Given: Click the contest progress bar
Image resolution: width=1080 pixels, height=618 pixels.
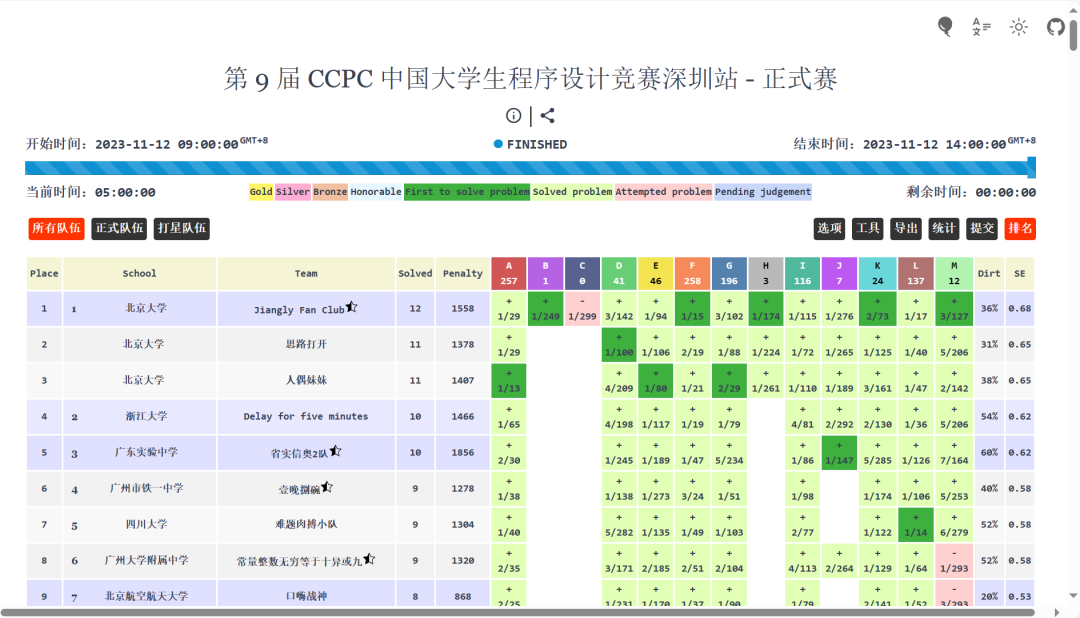Looking at the screenshot, I should click(x=530, y=168).
